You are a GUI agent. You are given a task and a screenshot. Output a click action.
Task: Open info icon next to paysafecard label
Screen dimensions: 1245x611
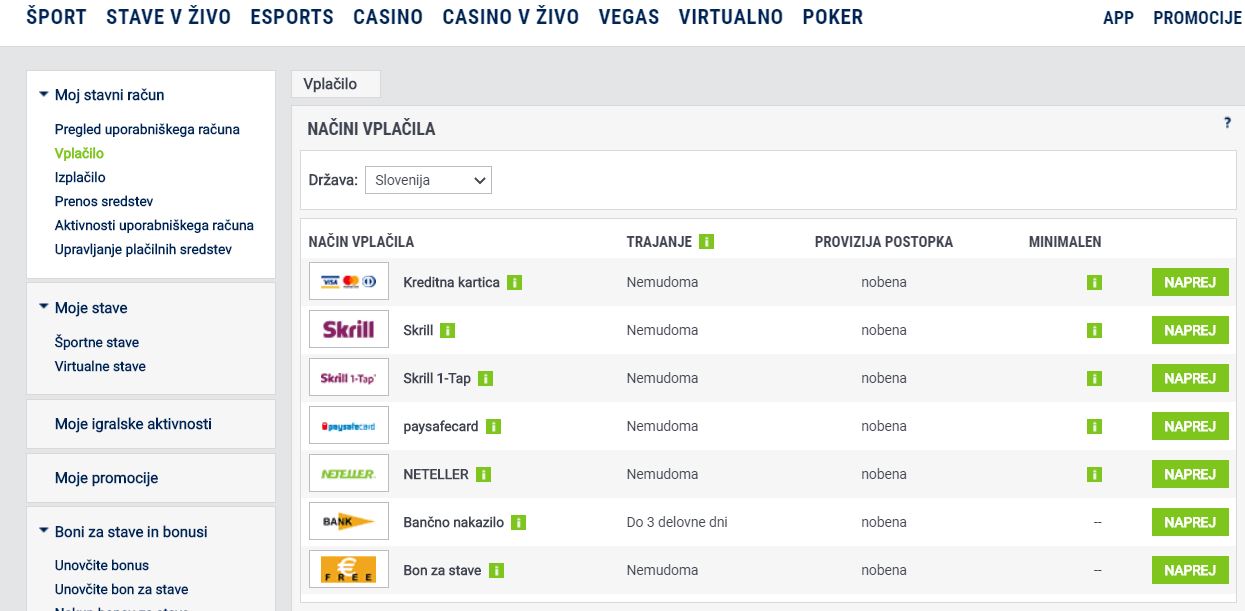(493, 427)
